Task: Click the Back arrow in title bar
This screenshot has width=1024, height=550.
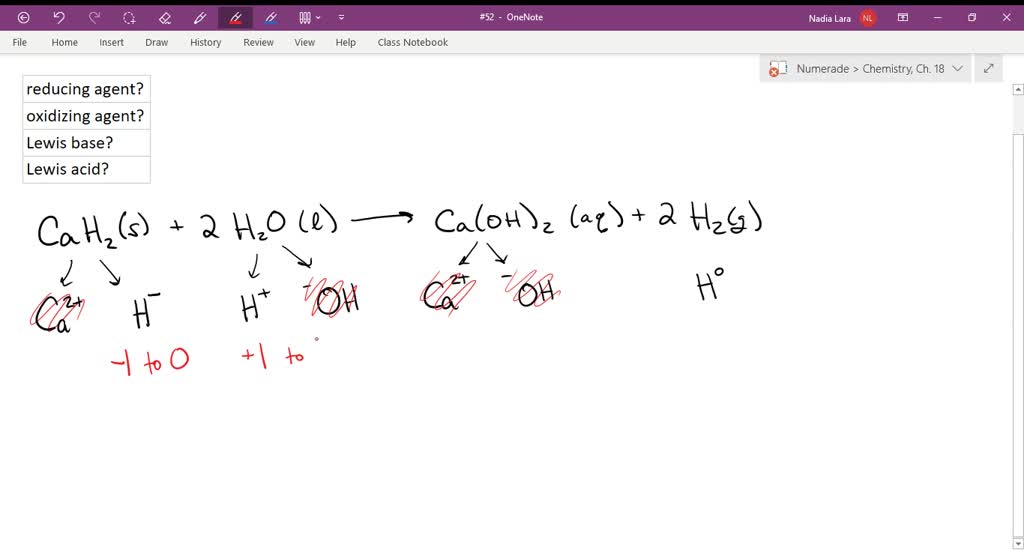Action: [24, 17]
